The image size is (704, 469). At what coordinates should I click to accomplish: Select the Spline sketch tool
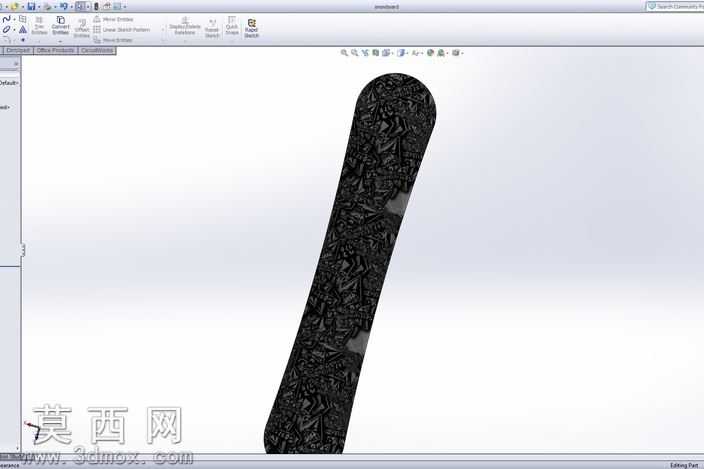(x=6, y=19)
